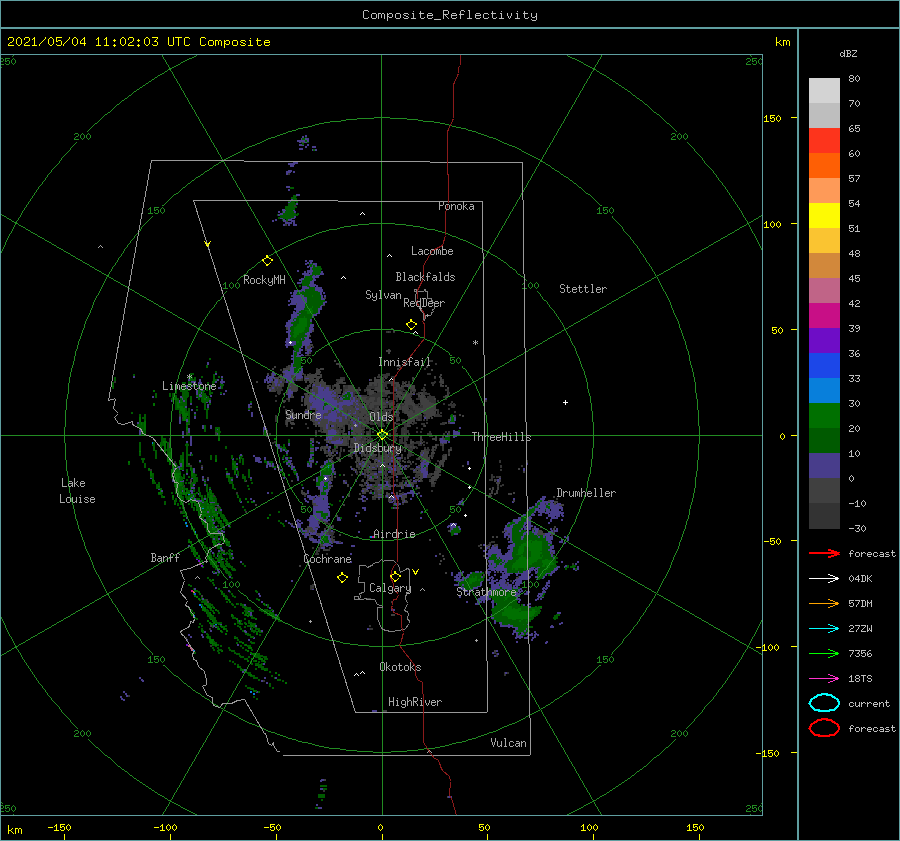Click the 04DK legend text
The height and width of the screenshot is (841, 900).
tap(860, 578)
